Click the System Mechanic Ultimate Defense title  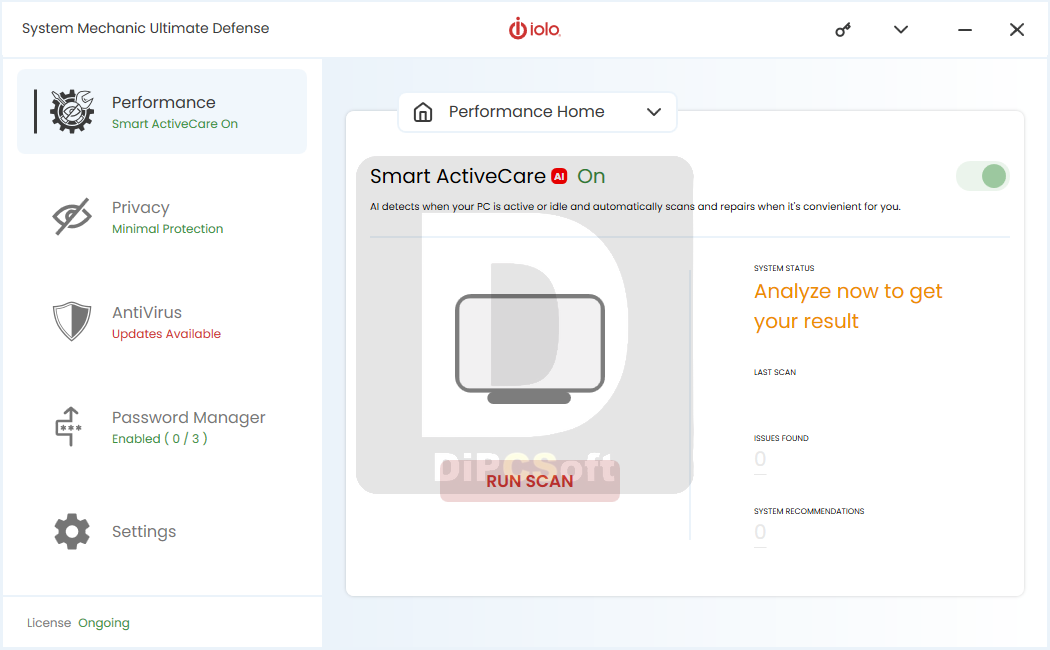tap(145, 28)
